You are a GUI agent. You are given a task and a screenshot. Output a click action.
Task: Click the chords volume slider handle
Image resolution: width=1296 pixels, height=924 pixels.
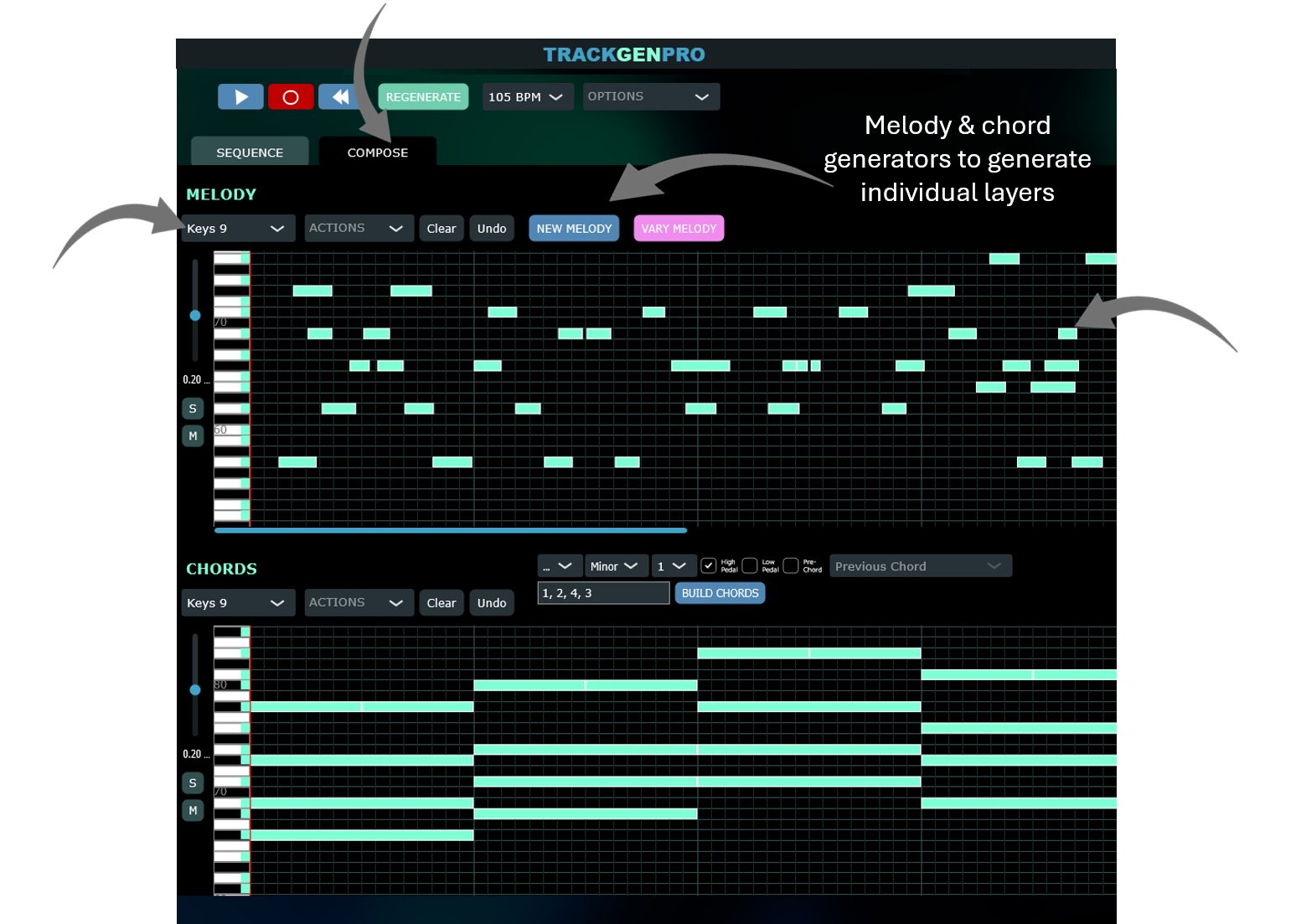tap(195, 690)
